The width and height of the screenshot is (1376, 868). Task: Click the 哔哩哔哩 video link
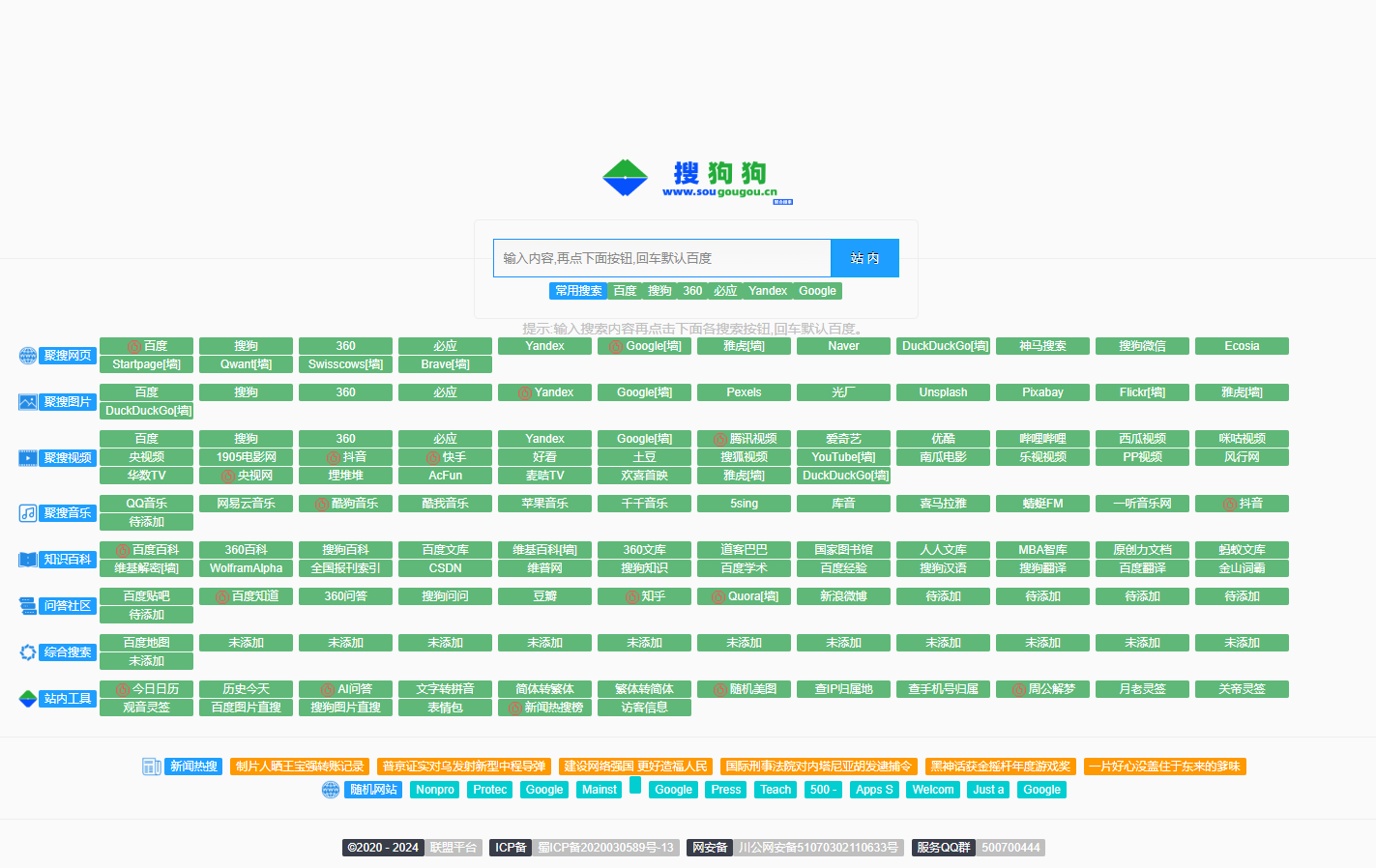pos(1042,439)
